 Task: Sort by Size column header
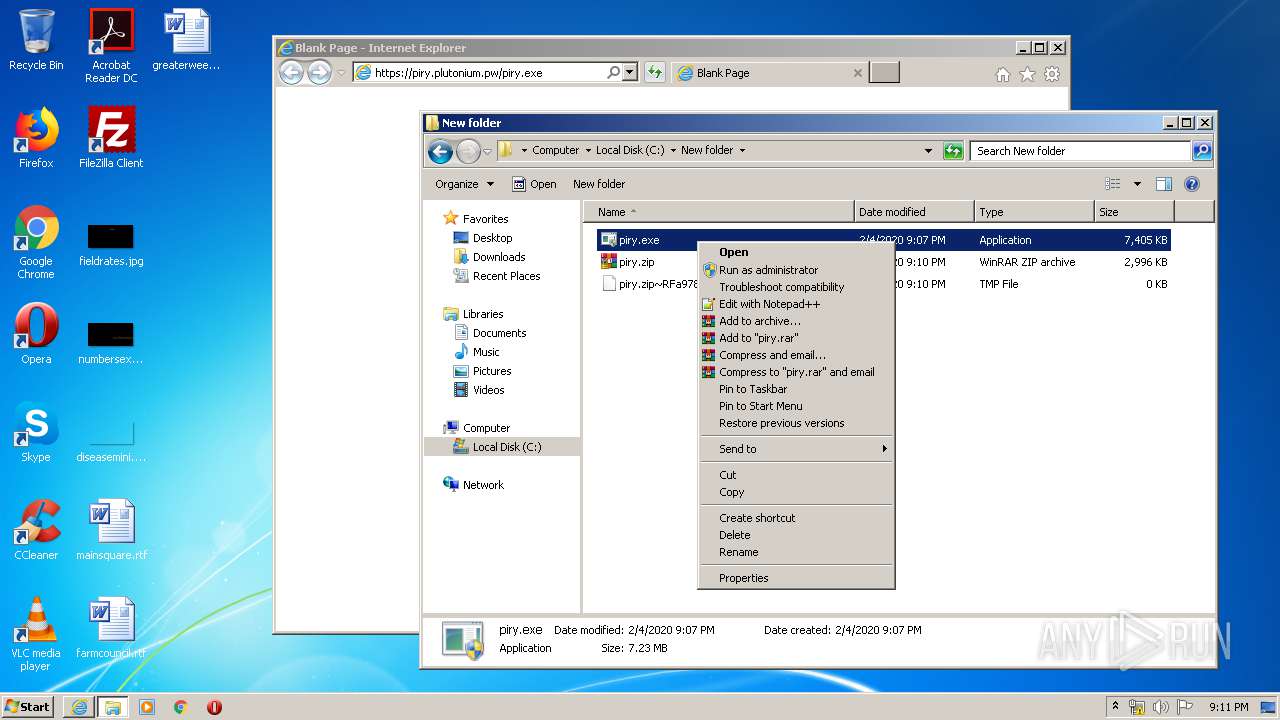[x=1134, y=212]
